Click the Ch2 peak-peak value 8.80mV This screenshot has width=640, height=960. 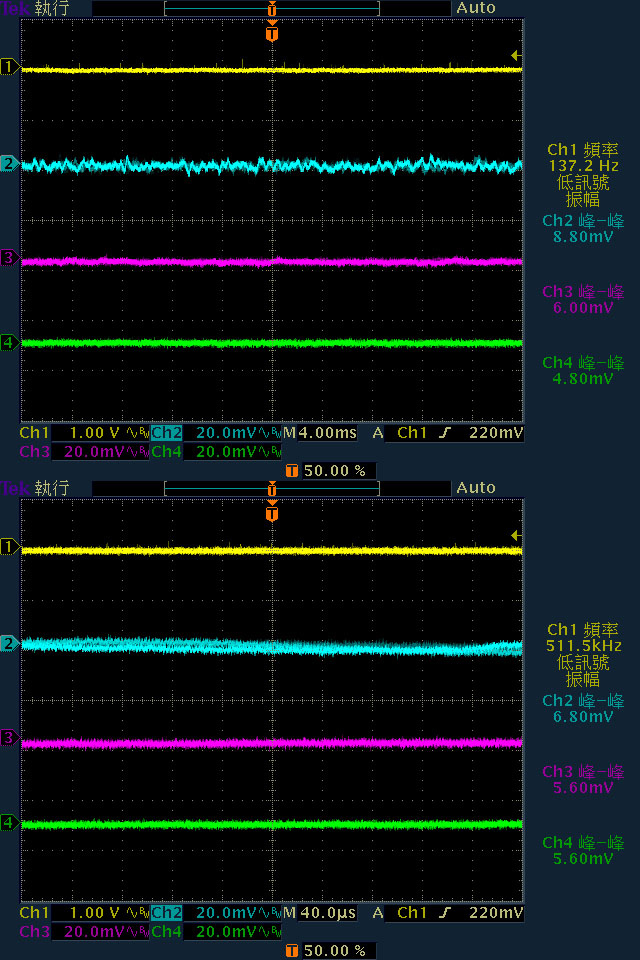point(583,237)
